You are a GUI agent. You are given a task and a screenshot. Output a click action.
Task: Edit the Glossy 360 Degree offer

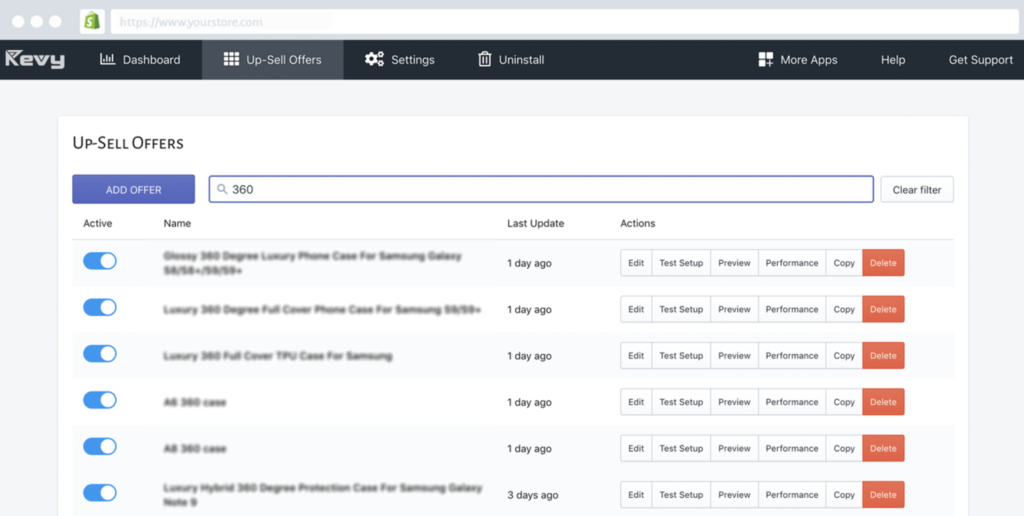click(636, 263)
